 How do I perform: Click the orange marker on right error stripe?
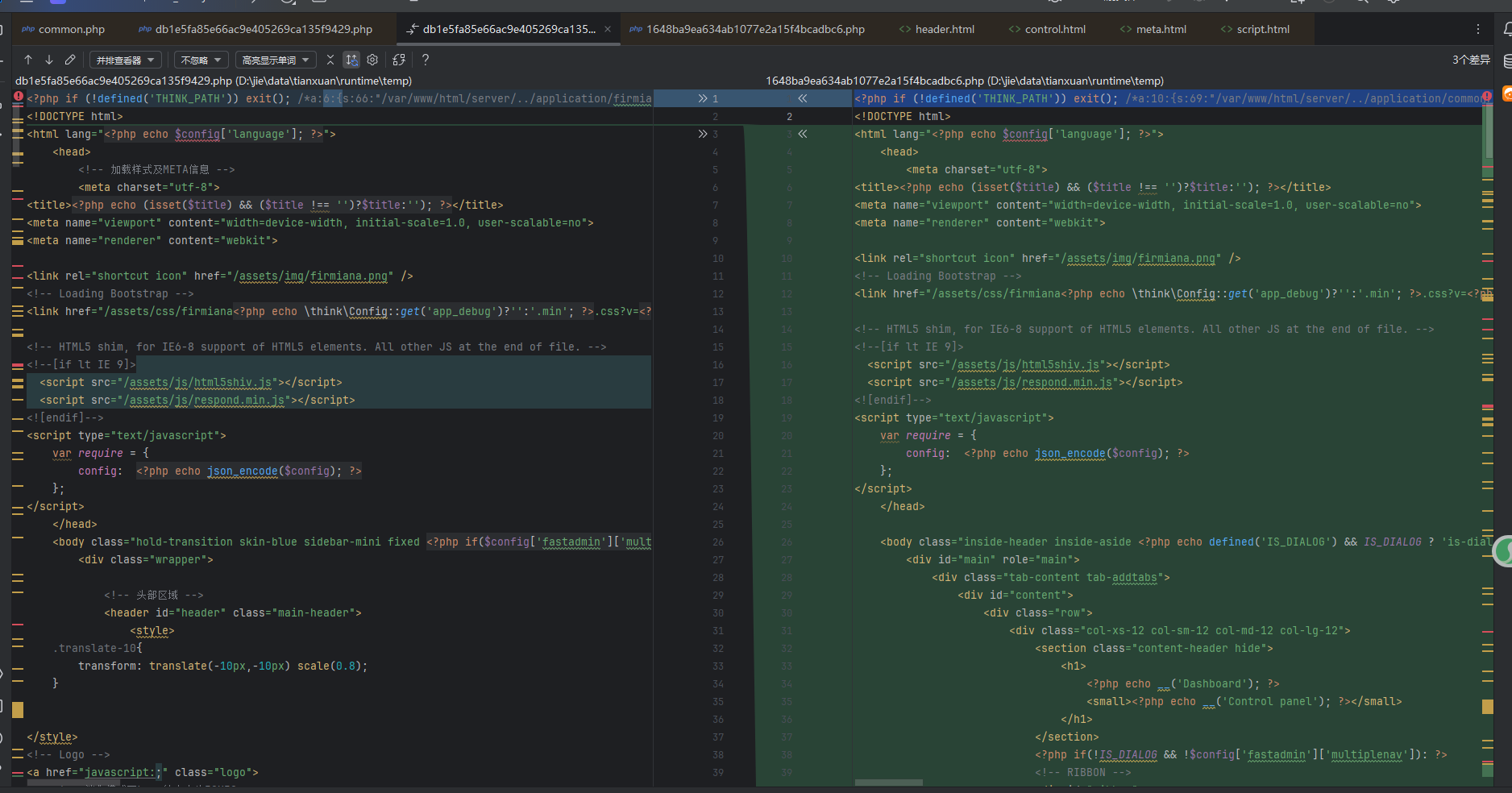click(1488, 706)
